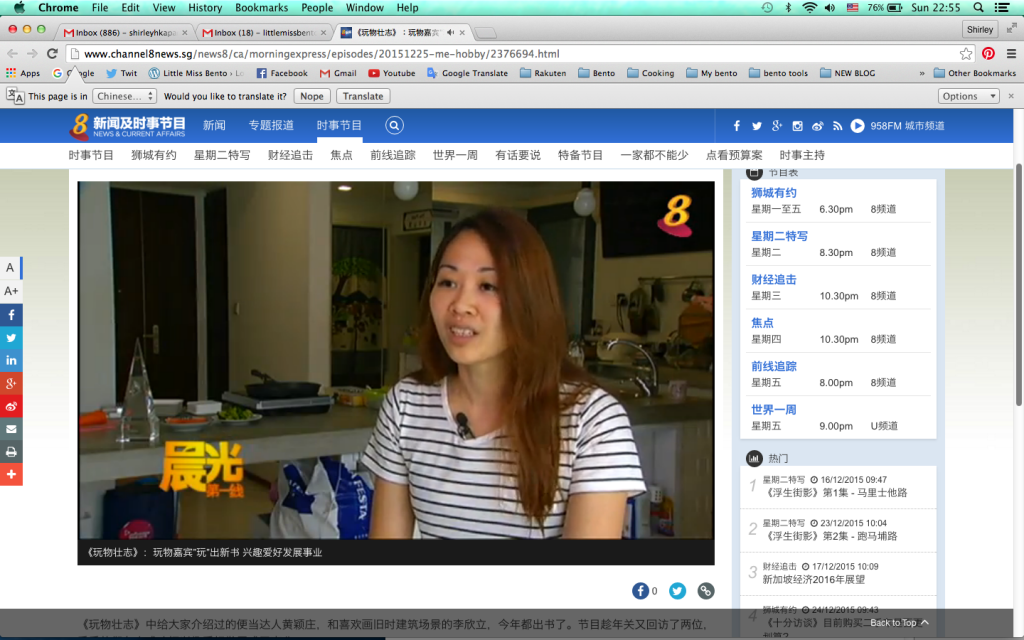Share via Google Plus in the left sidebar
The width and height of the screenshot is (1024, 640).
[x=11, y=383]
